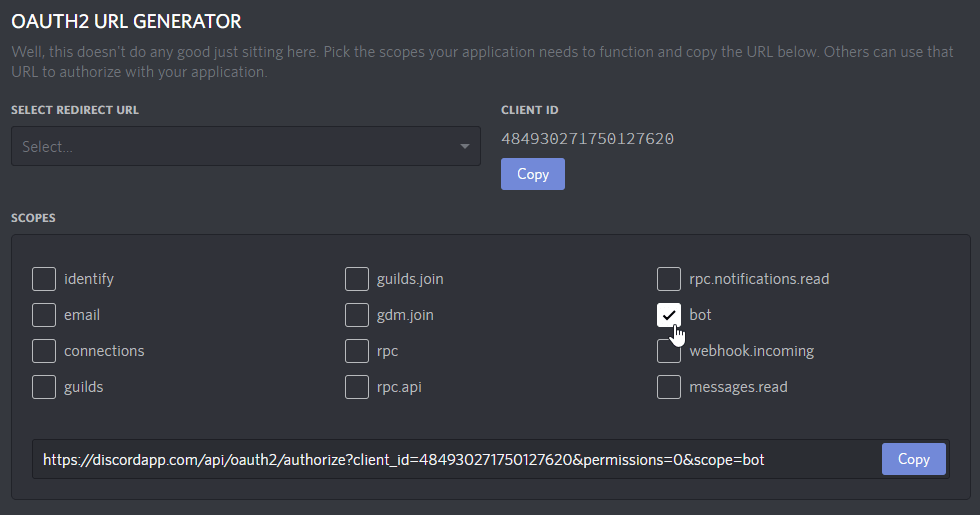
Task: Enable the webhook.incoming scope checkbox
Action: [669, 351]
